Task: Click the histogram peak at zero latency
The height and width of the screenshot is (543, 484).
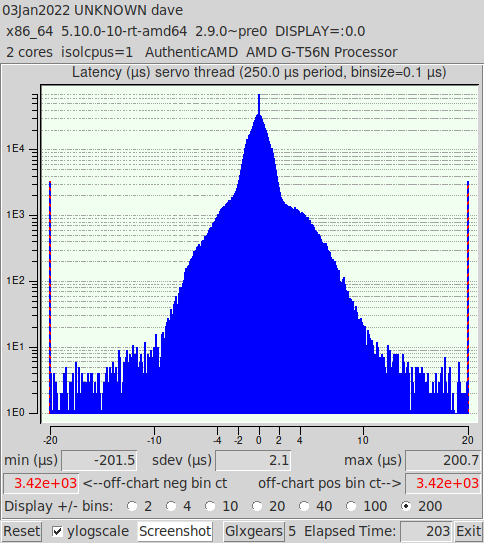Action: coord(259,104)
